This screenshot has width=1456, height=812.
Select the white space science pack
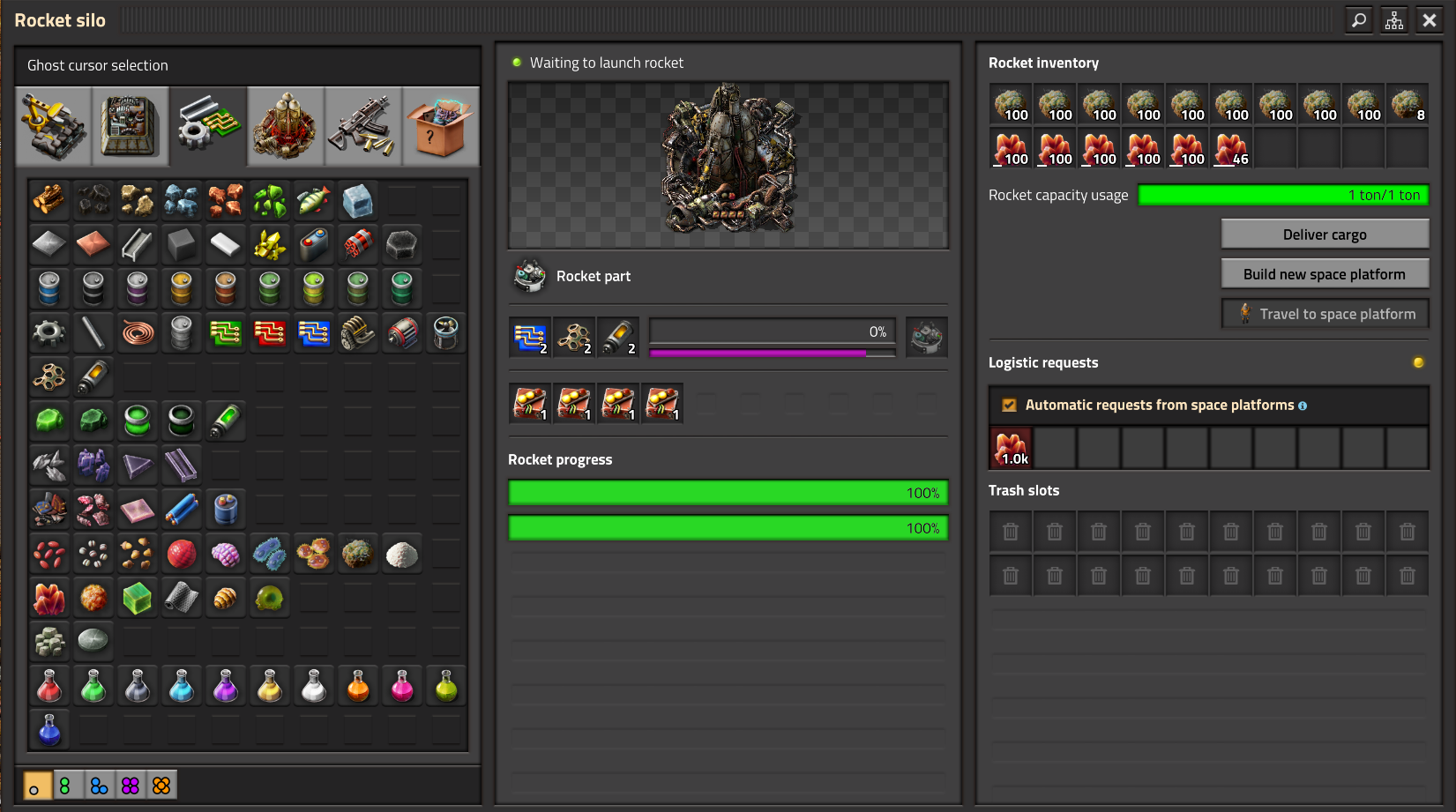[x=314, y=686]
